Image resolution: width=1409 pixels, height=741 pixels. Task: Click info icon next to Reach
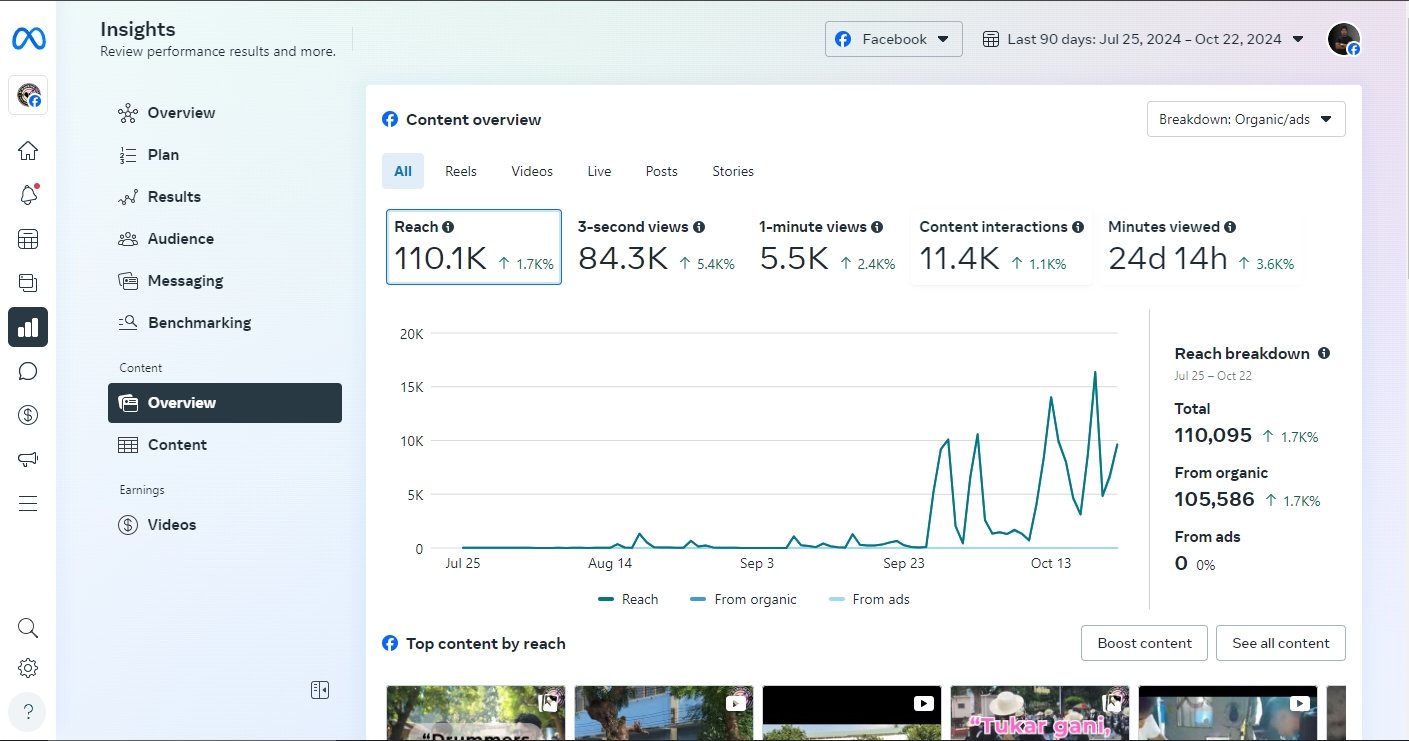pyautogui.click(x=448, y=227)
